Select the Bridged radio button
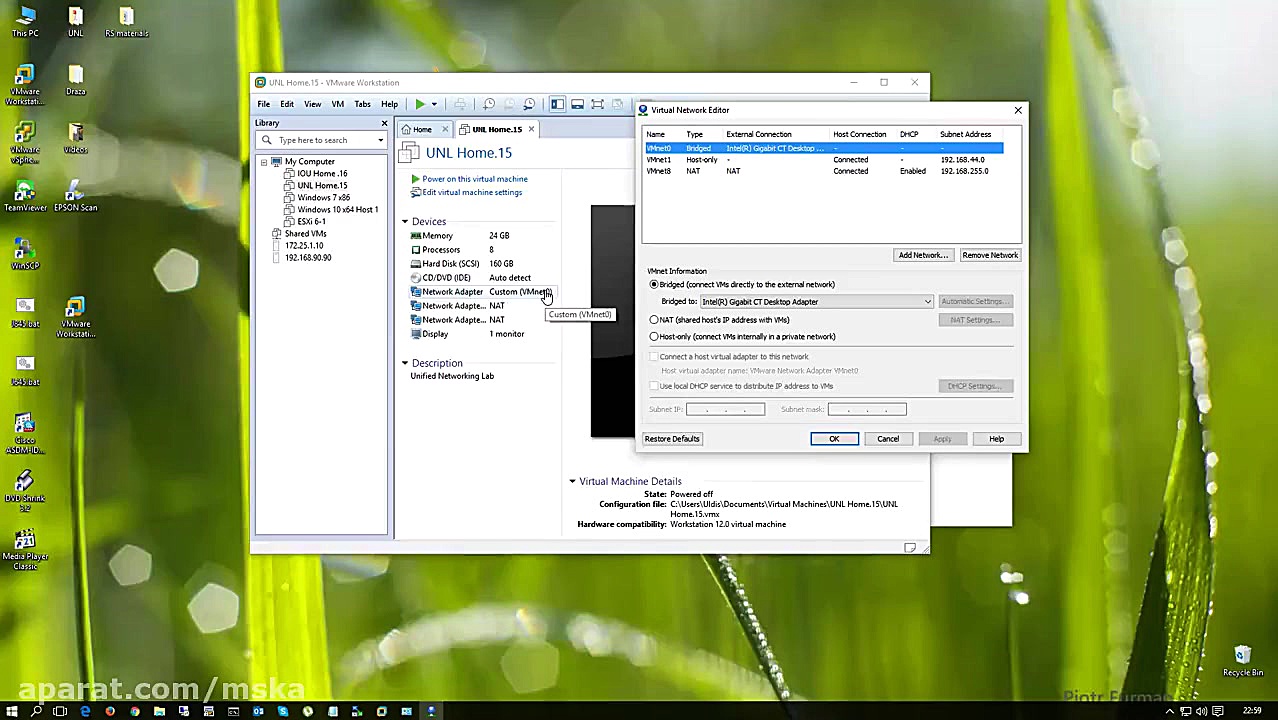 point(654,285)
